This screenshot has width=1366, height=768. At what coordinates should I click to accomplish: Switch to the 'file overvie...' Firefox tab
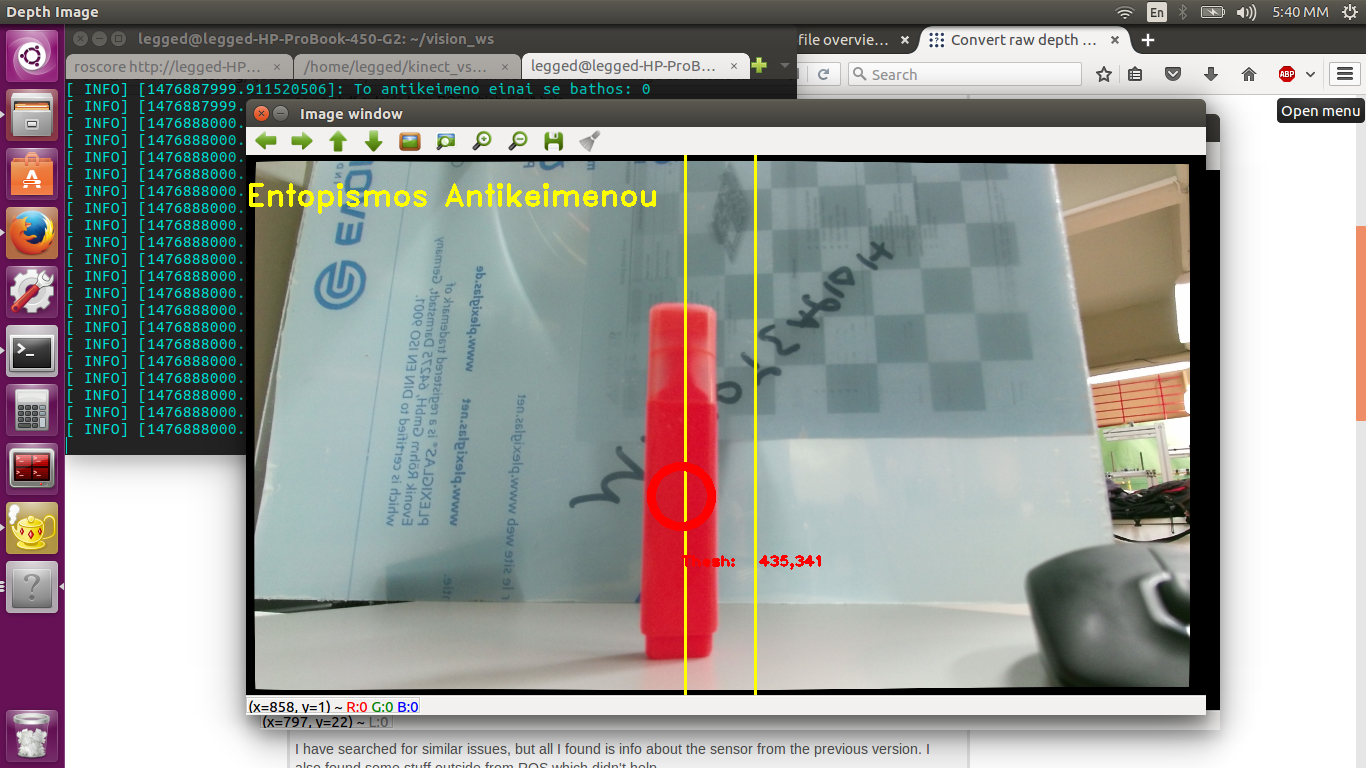click(843, 40)
